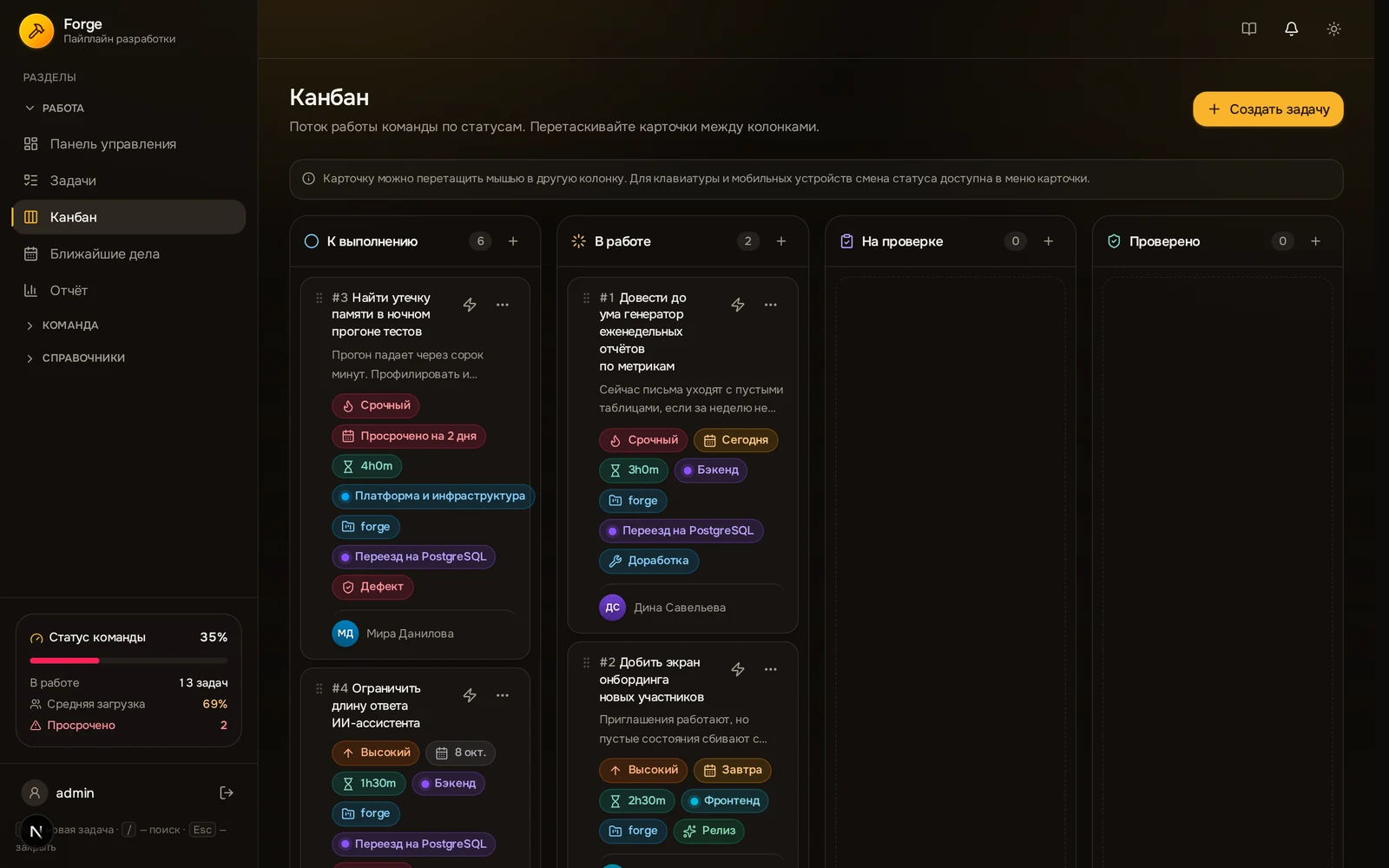
Task: Click the 8 окт. date on task #4
Action: tap(461, 753)
